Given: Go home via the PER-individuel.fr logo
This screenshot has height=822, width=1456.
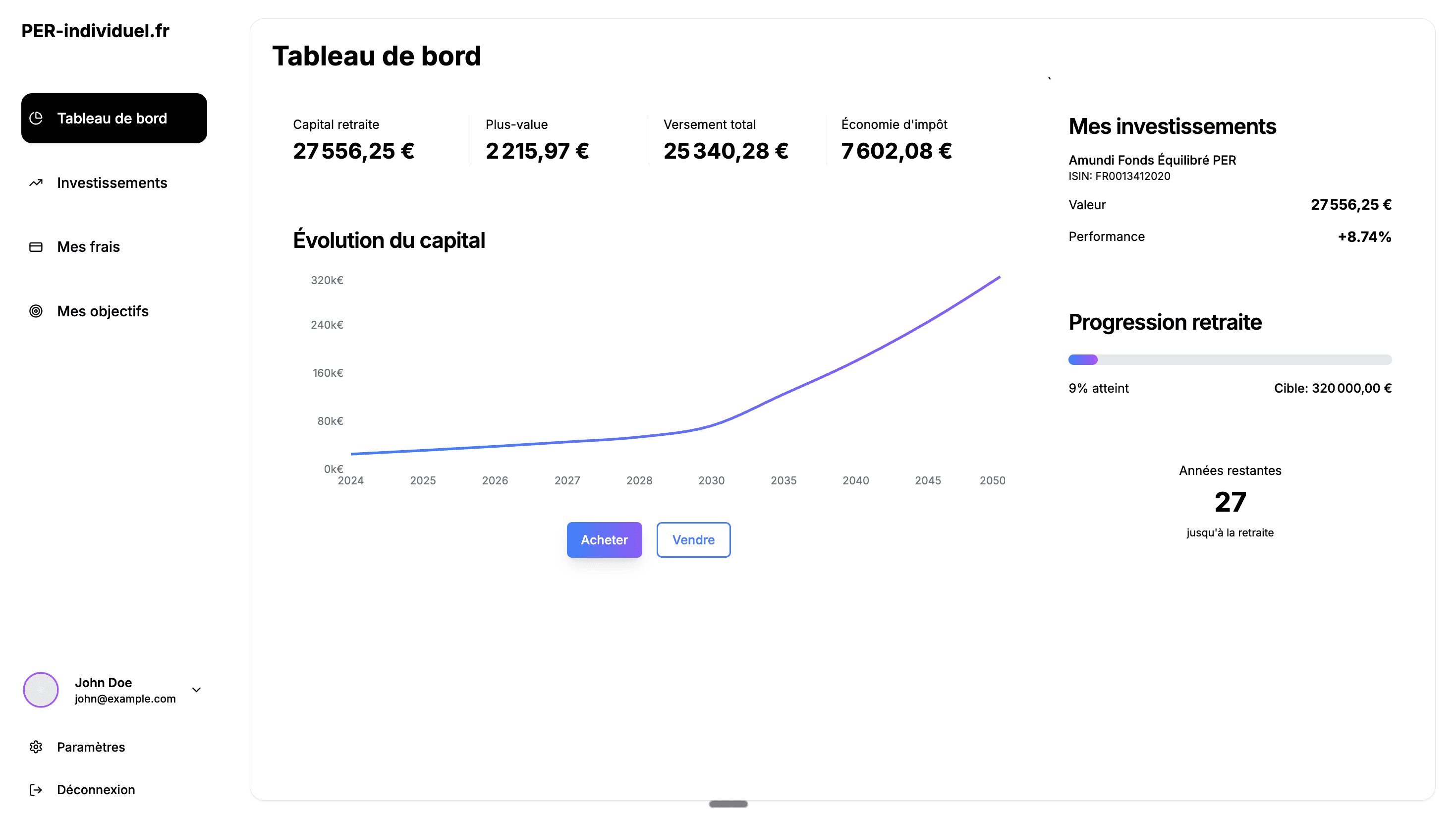Looking at the screenshot, I should [95, 31].
